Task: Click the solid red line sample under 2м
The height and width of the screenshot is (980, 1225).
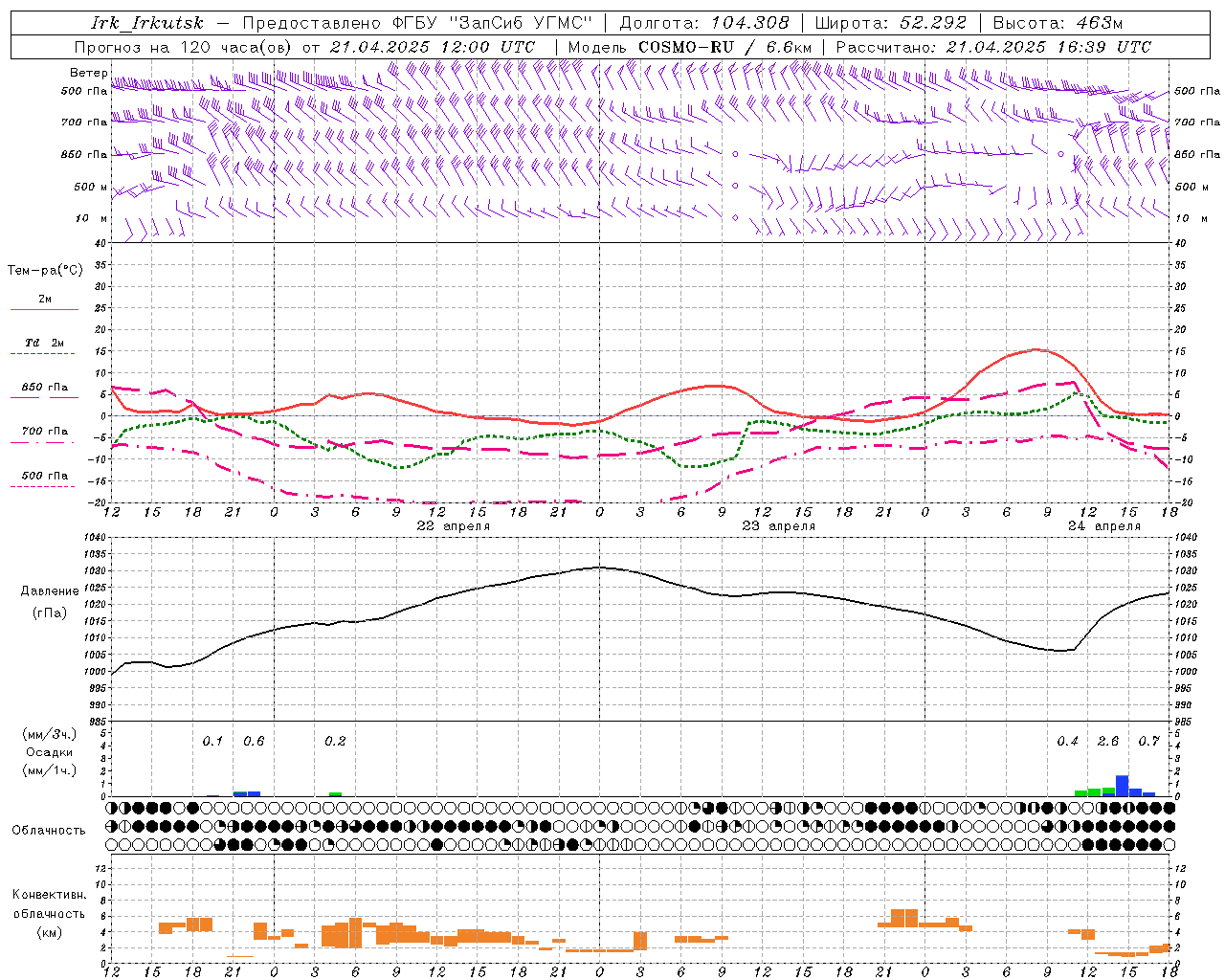Action: (44, 309)
